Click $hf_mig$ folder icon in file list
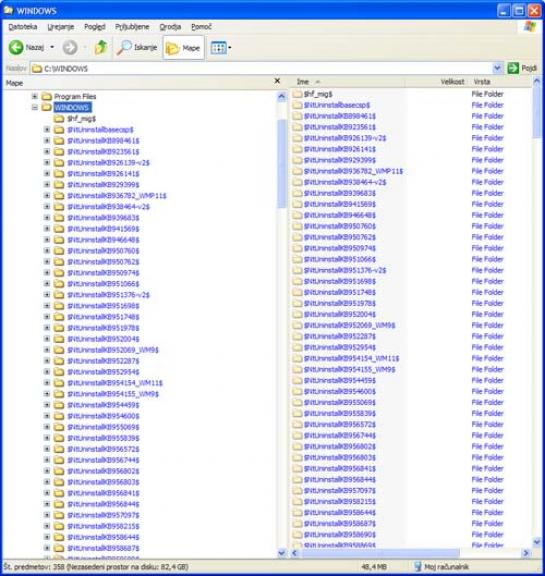 coord(297,94)
